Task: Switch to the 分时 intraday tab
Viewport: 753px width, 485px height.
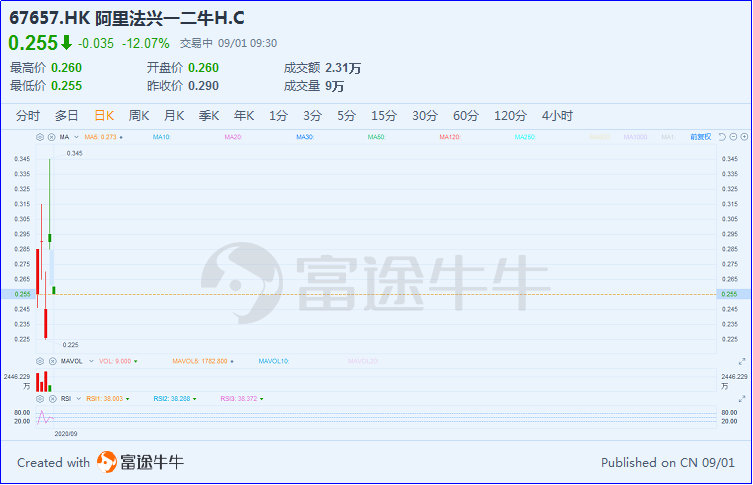Action: pyautogui.click(x=27, y=116)
